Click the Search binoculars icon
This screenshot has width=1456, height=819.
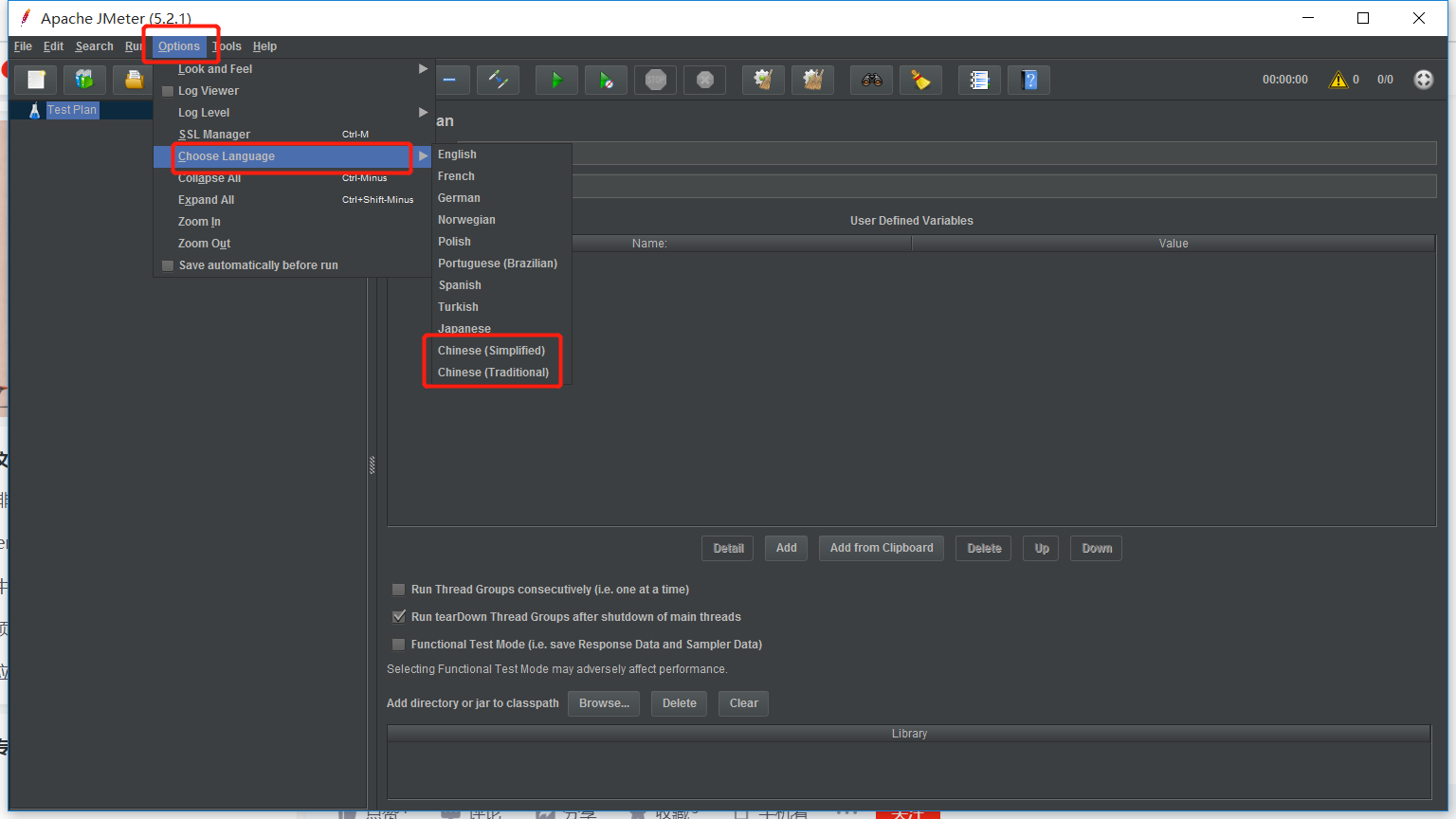(871, 80)
